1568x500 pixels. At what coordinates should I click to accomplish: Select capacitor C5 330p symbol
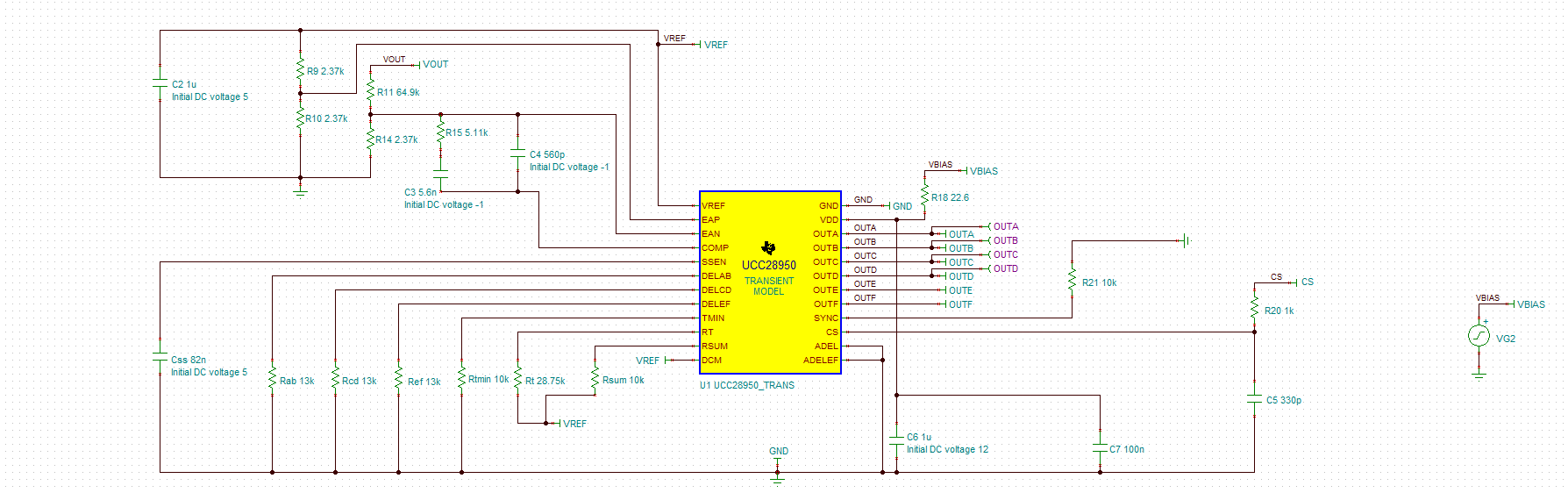pos(1254,399)
